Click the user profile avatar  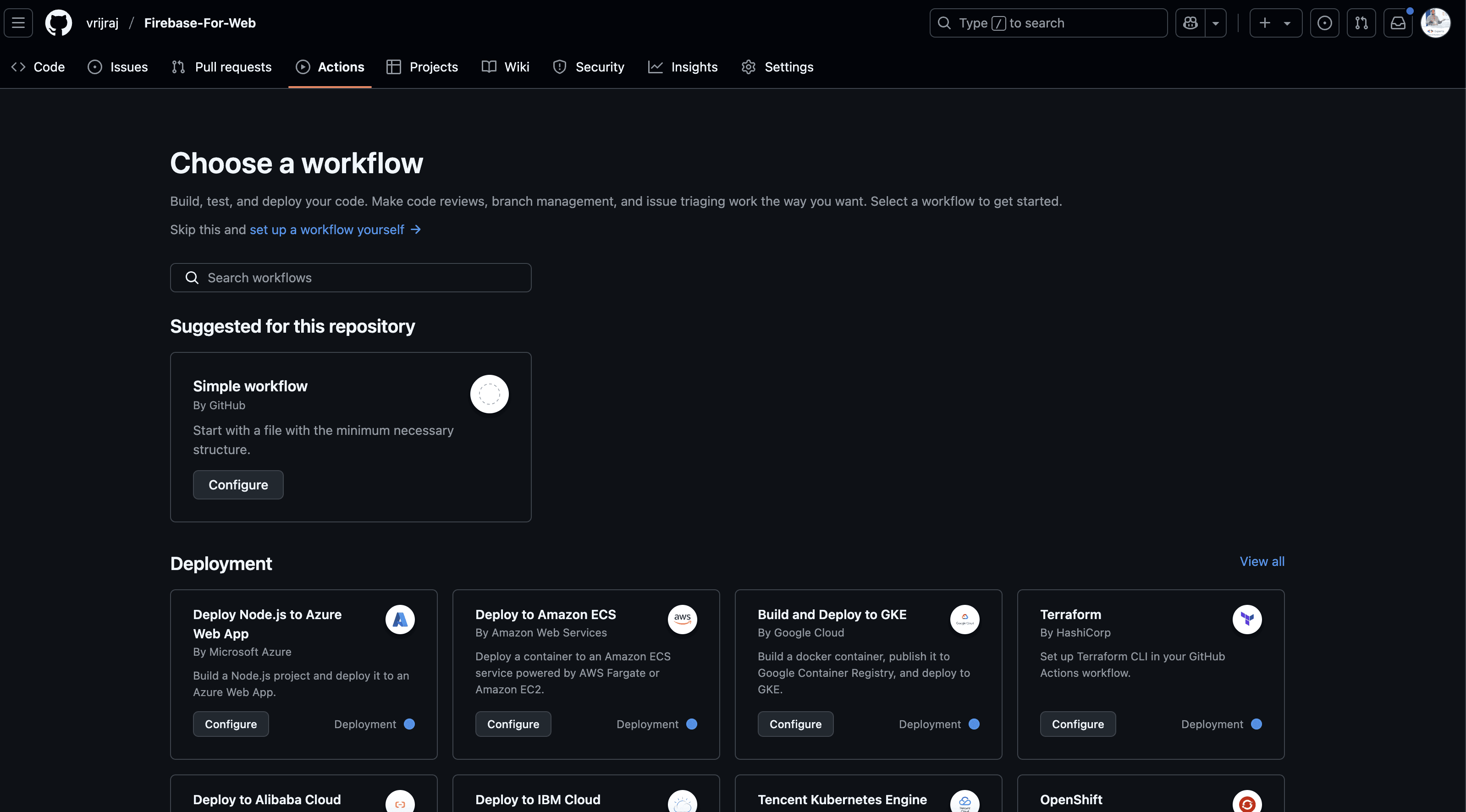point(1435,23)
